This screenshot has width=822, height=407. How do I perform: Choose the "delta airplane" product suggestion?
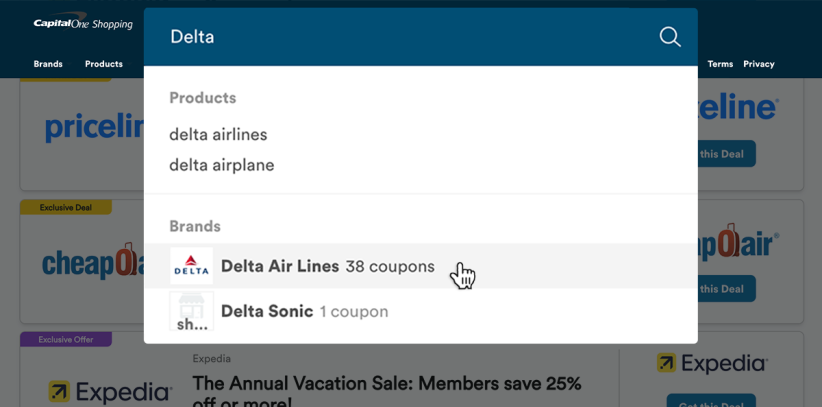pyautogui.click(x=221, y=165)
